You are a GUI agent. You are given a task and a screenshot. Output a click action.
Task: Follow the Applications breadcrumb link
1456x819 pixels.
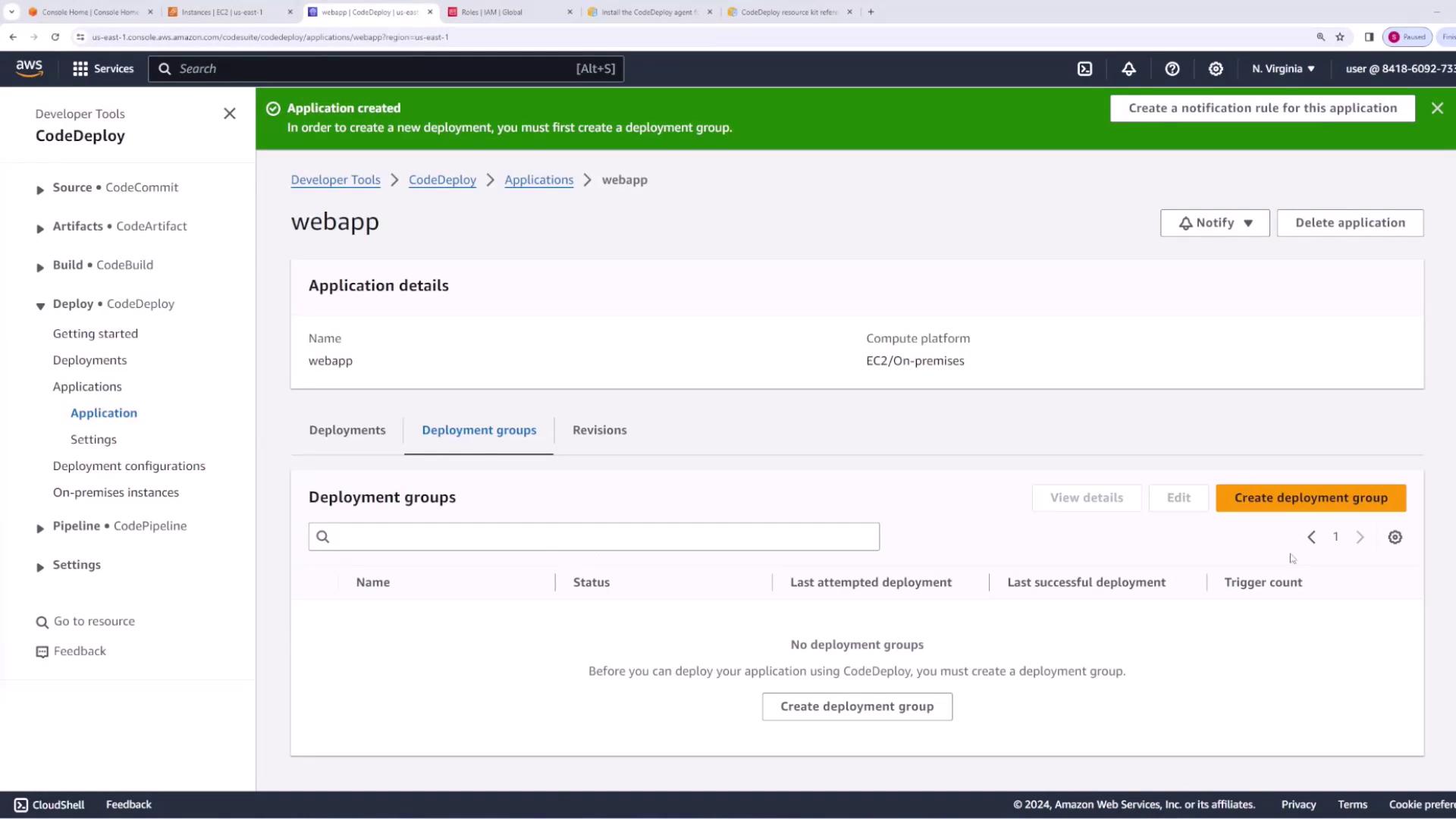coord(538,180)
